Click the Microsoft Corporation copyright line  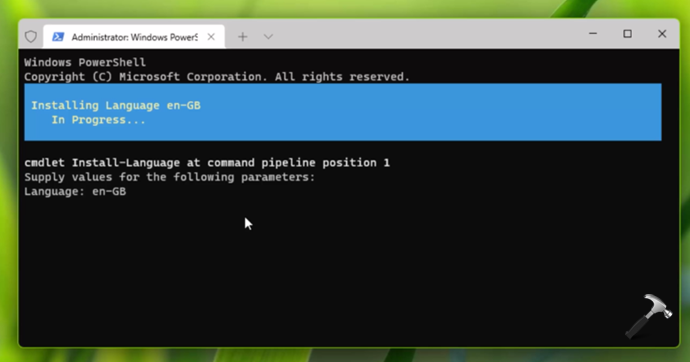tap(217, 77)
